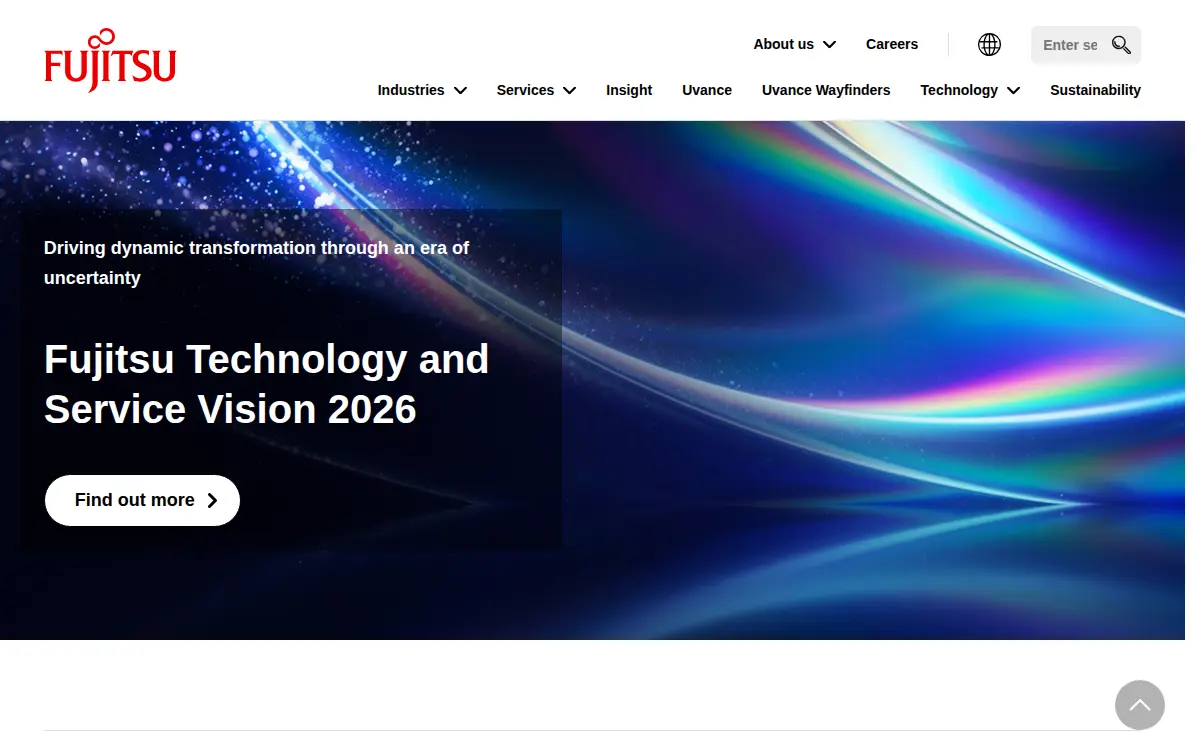This screenshot has height=750, width=1200.
Task: Click the Find out more button
Action: tap(142, 500)
